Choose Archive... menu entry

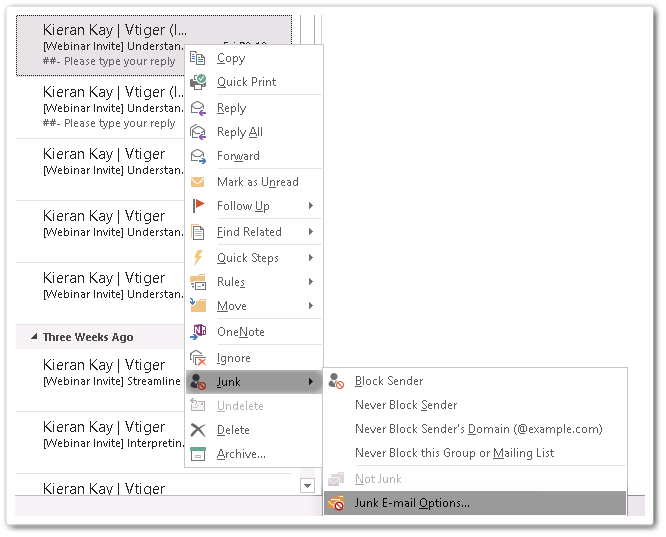tap(254, 454)
